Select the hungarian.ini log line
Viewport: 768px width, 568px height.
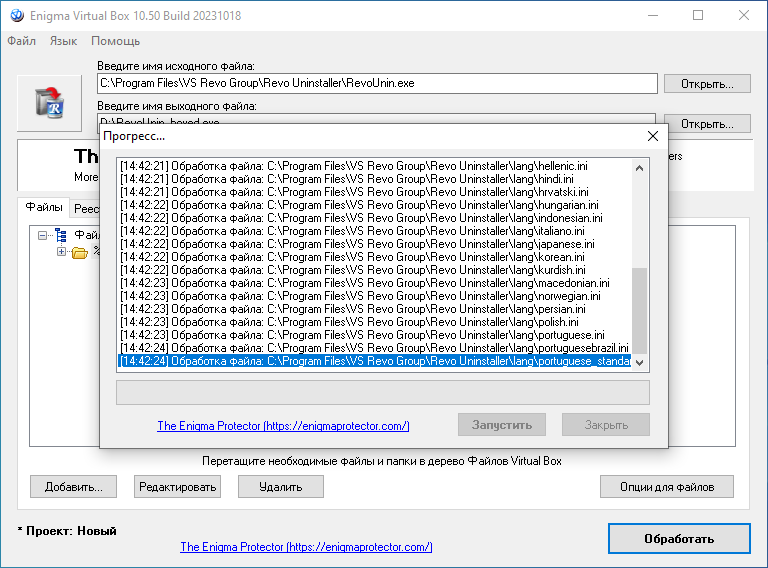click(x=375, y=205)
